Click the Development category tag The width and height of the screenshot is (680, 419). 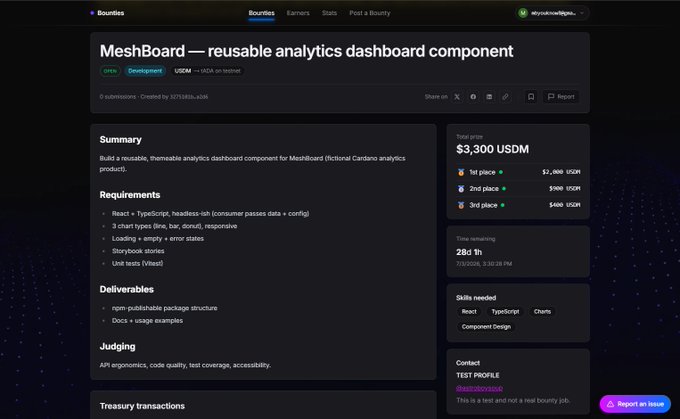click(145, 71)
